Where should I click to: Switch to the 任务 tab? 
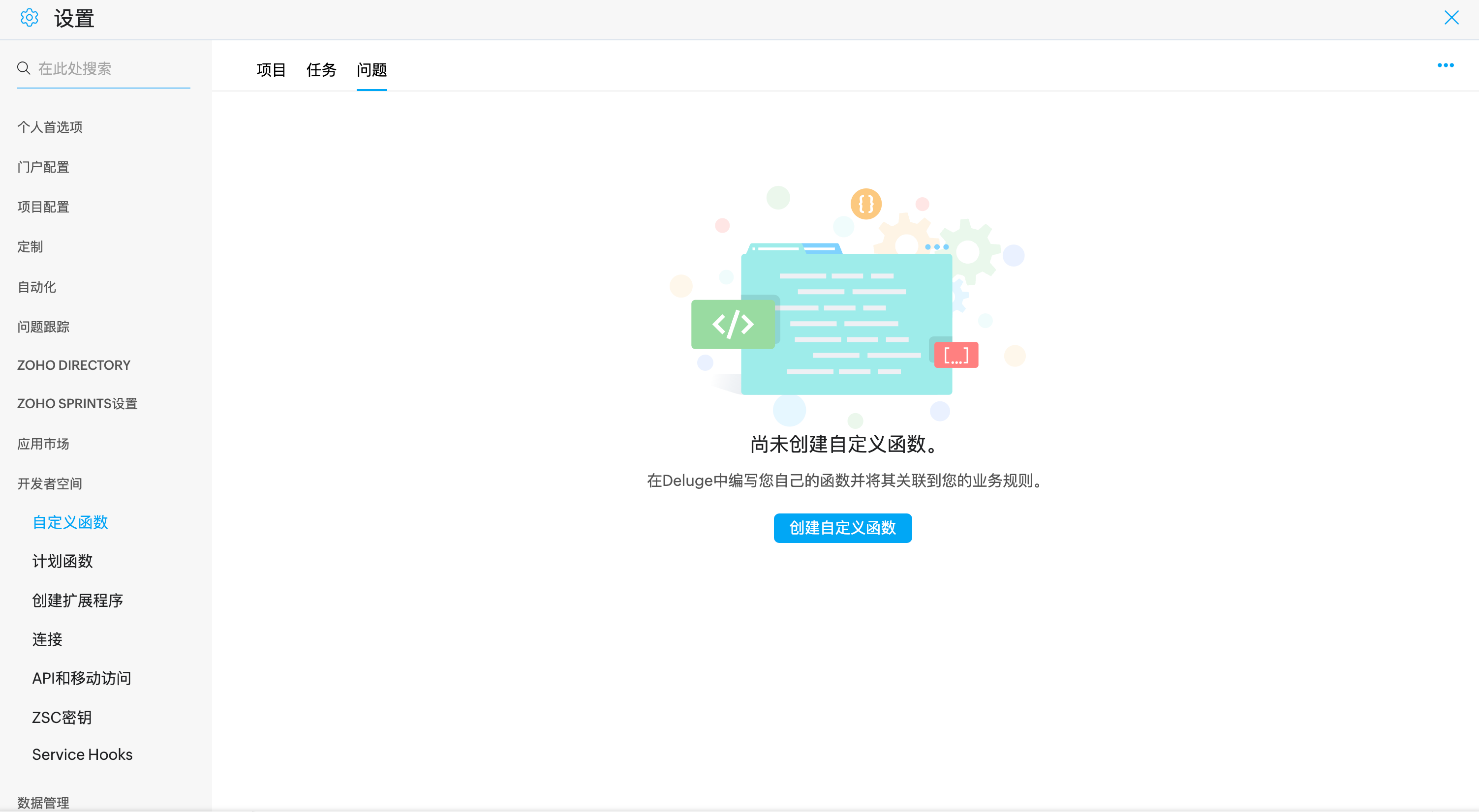tap(321, 70)
